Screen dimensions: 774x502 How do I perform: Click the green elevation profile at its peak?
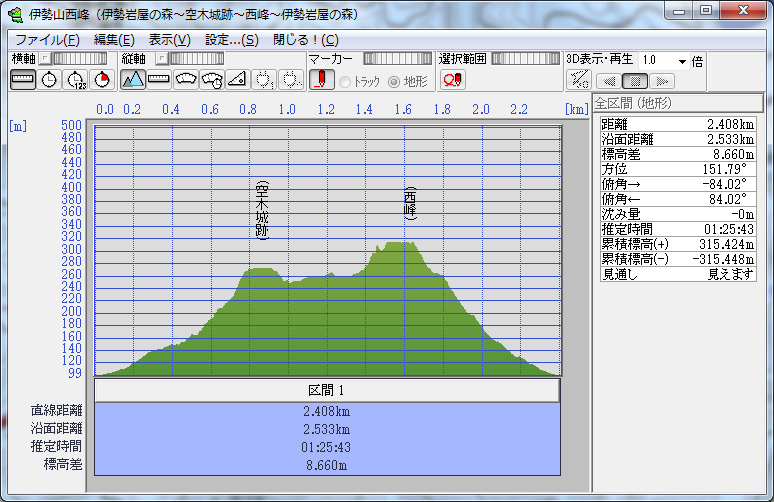[x=400, y=245]
